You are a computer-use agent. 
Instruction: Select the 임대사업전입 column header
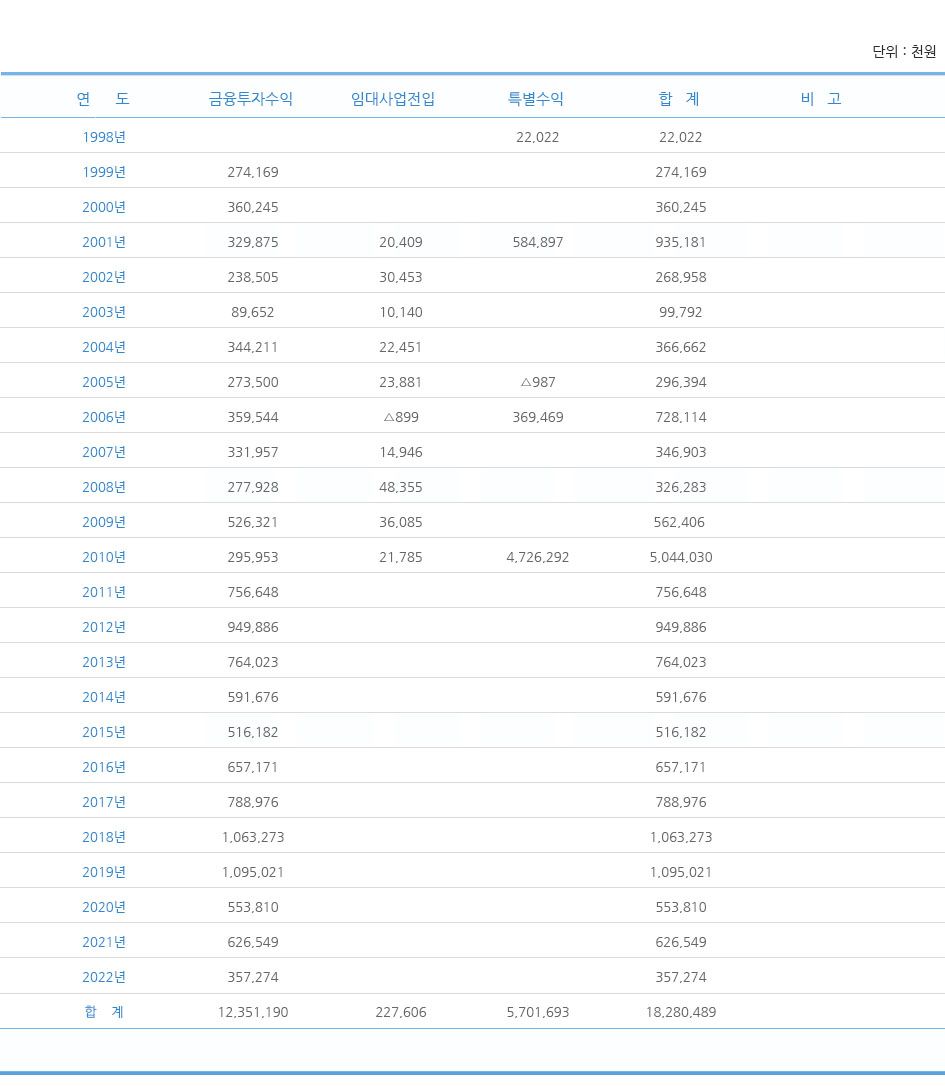click(x=393, y=99)
